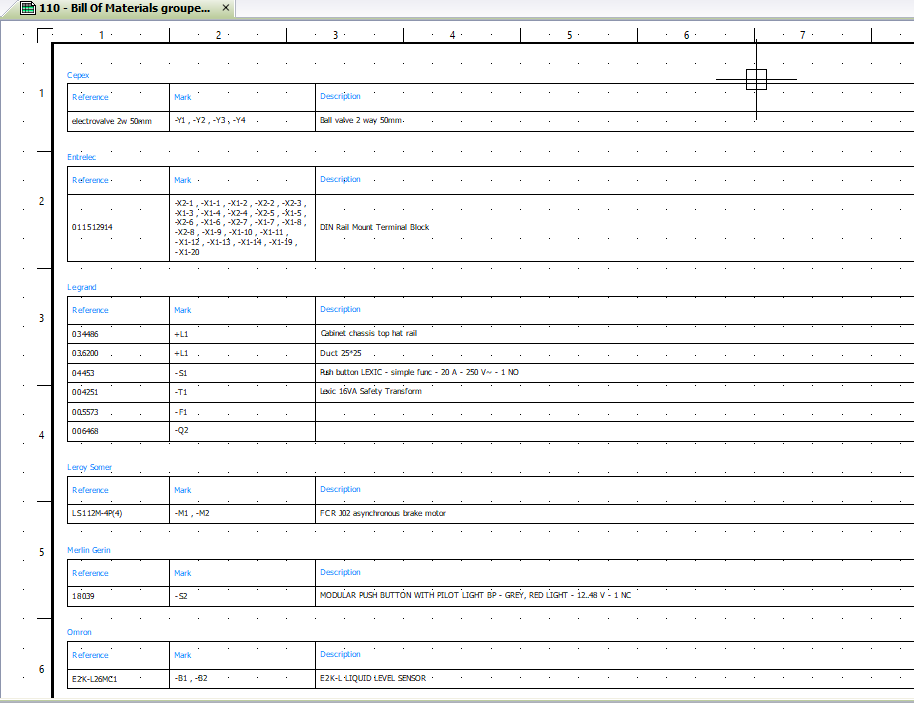Click the 'Leroy Somer' manufacturer heading

[x=89, y=468]
